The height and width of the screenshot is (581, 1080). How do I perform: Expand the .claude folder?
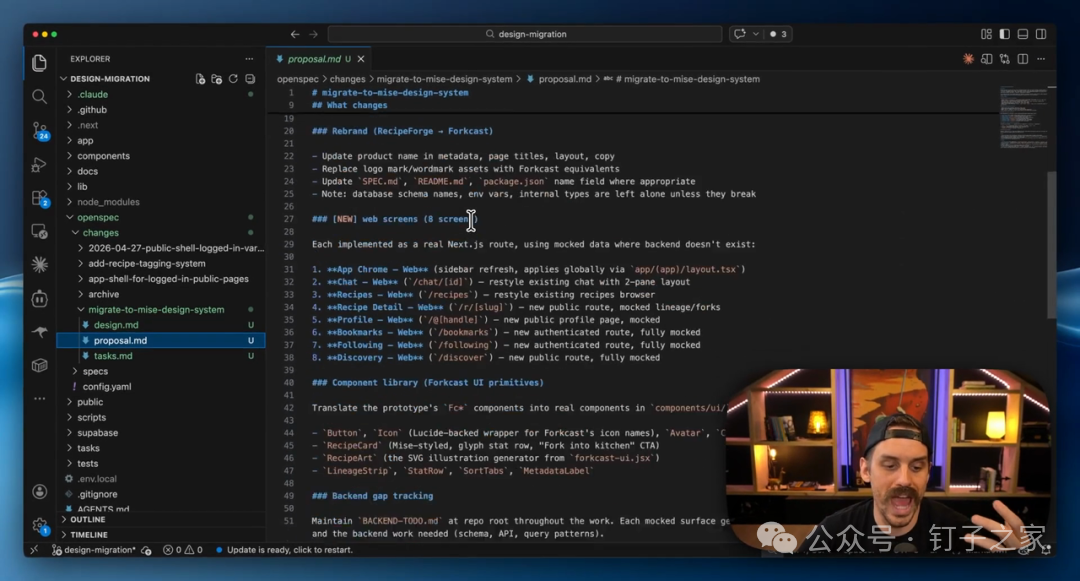point(69,94)
